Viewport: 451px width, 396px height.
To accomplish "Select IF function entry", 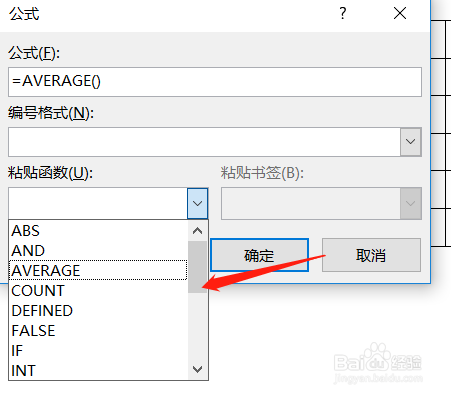I will click(98, 351).
